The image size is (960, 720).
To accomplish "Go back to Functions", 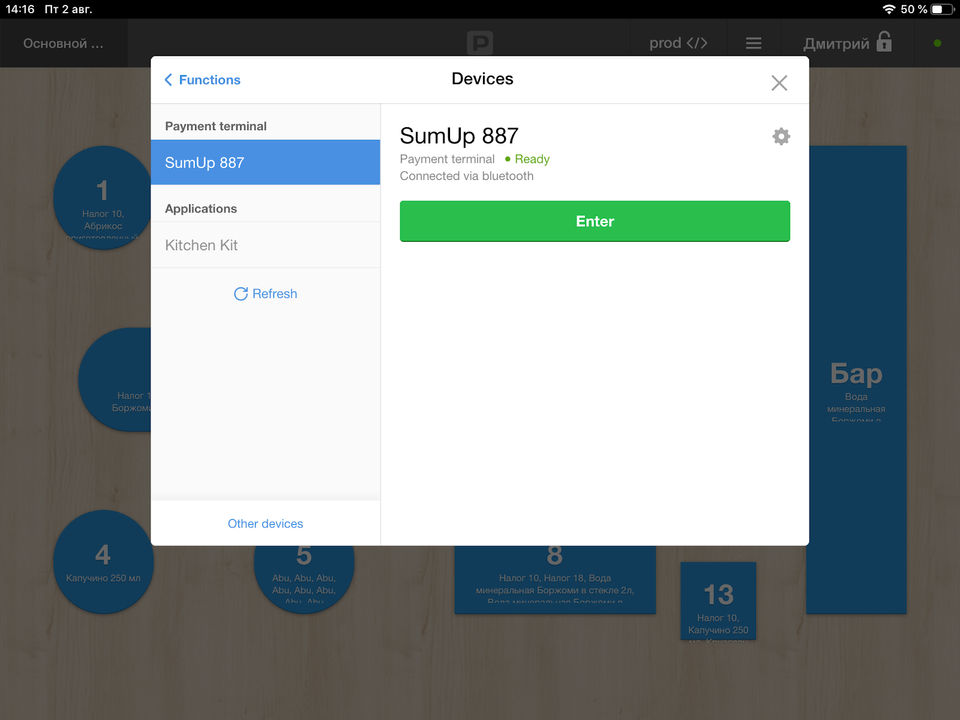I will click(202, 80).
